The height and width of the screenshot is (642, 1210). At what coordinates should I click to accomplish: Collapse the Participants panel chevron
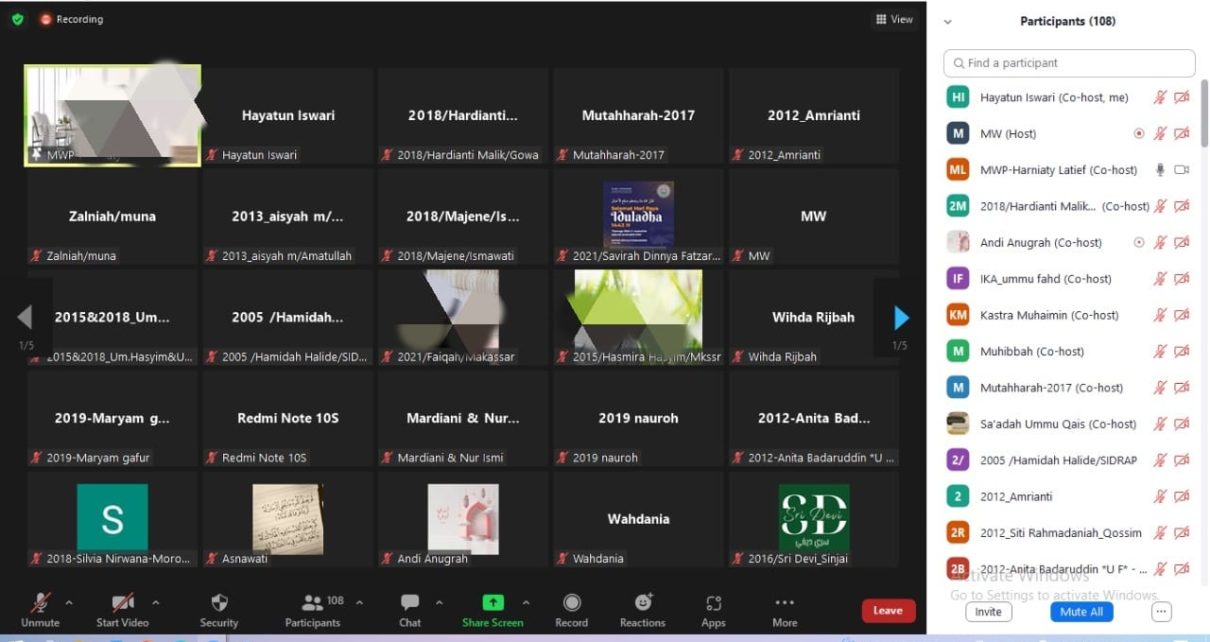pyautogui.click(x=948, y=21)
